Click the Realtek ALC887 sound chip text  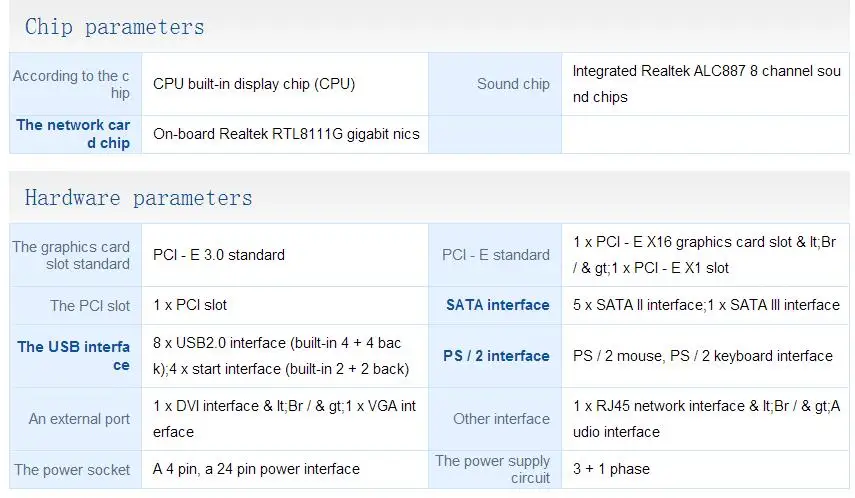(706, 84)
